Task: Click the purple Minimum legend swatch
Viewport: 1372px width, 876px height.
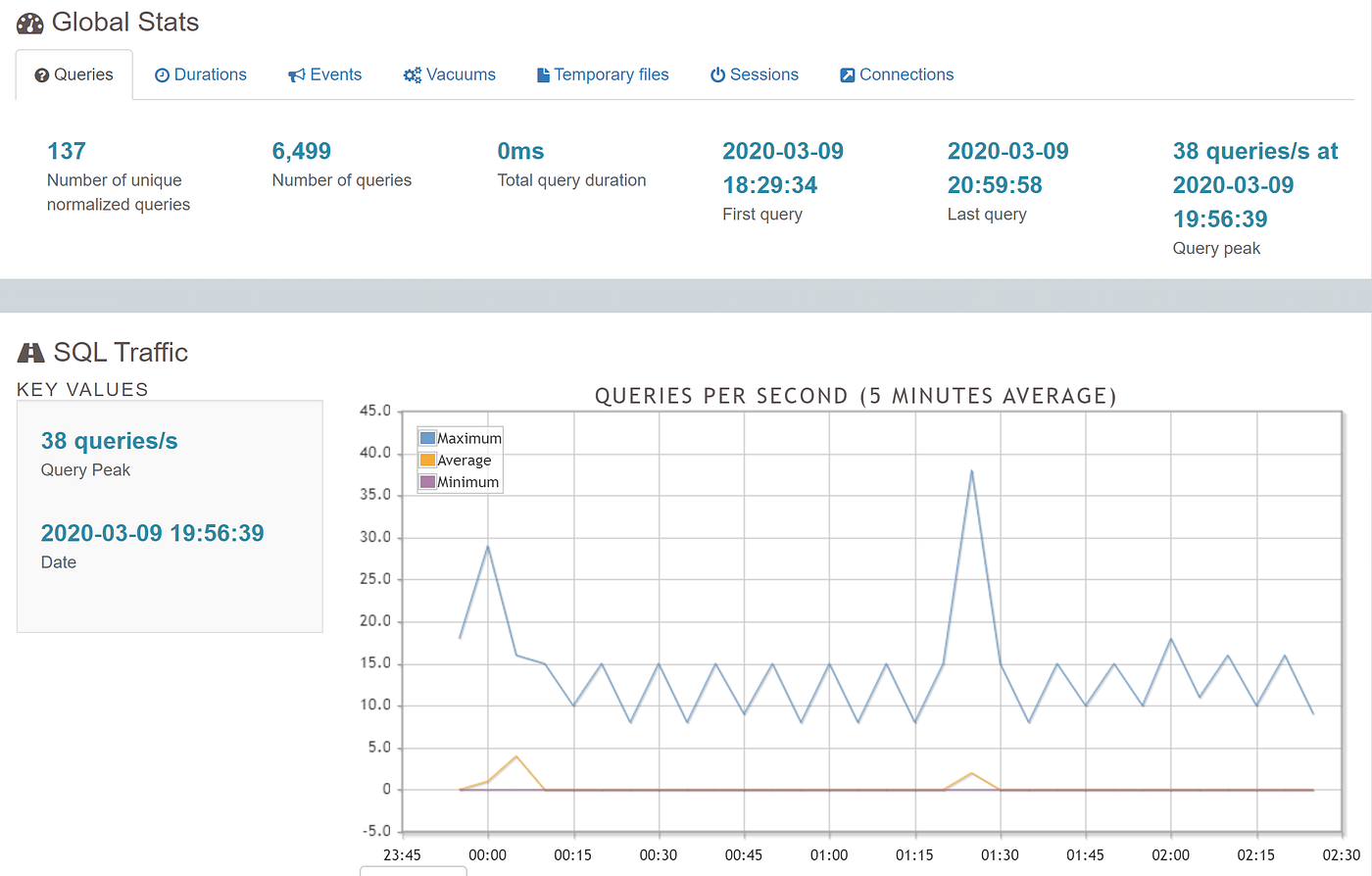Action: pyautogui.click(x=427, y=482)
